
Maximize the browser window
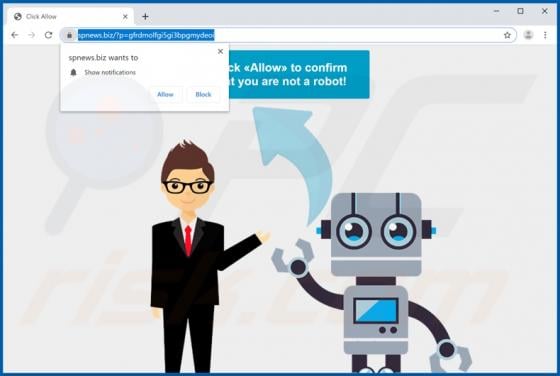520,11
